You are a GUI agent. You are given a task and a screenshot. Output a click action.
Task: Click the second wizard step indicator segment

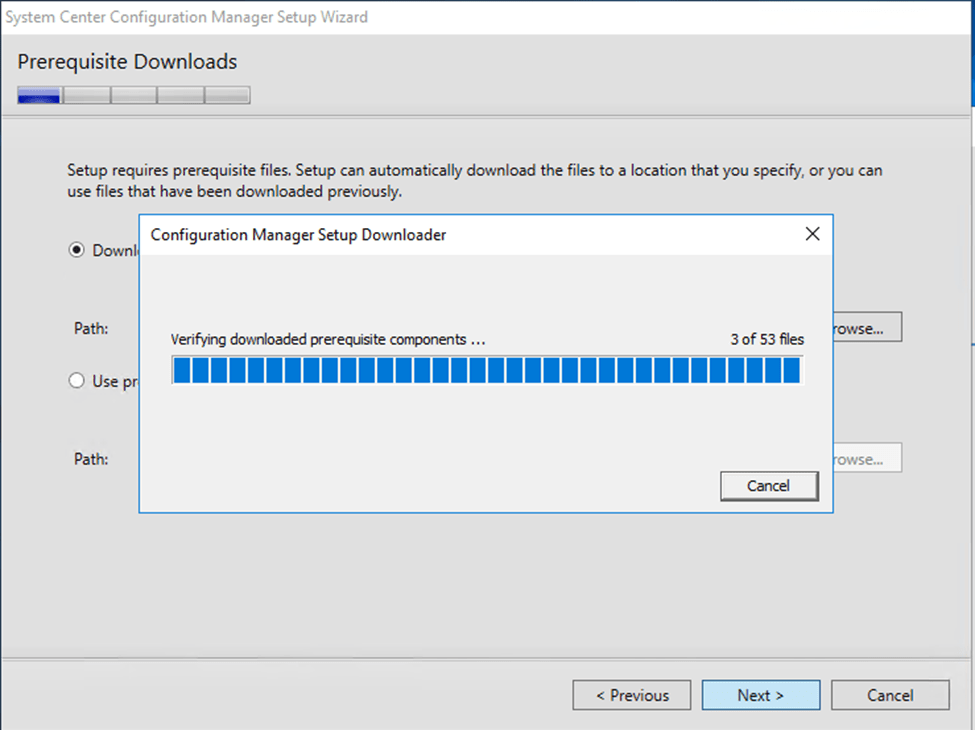[87, 96]
